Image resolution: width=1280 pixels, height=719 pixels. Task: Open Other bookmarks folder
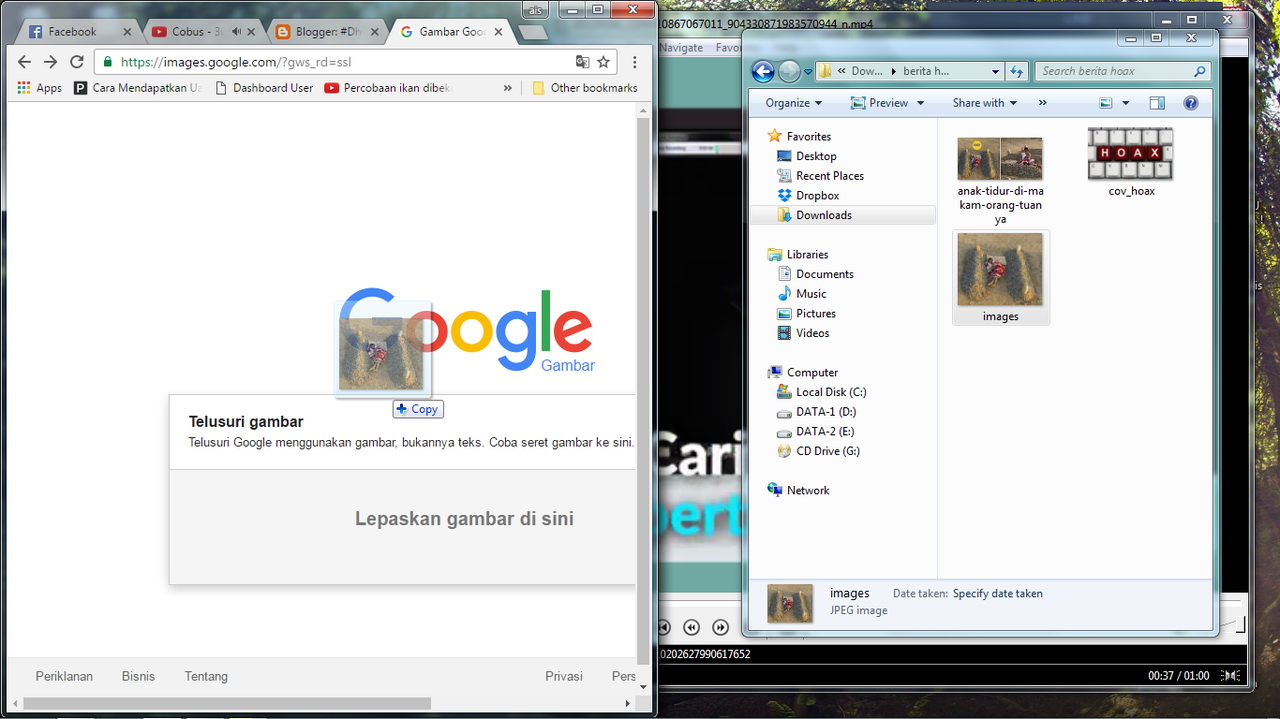[x=585, y=88]
